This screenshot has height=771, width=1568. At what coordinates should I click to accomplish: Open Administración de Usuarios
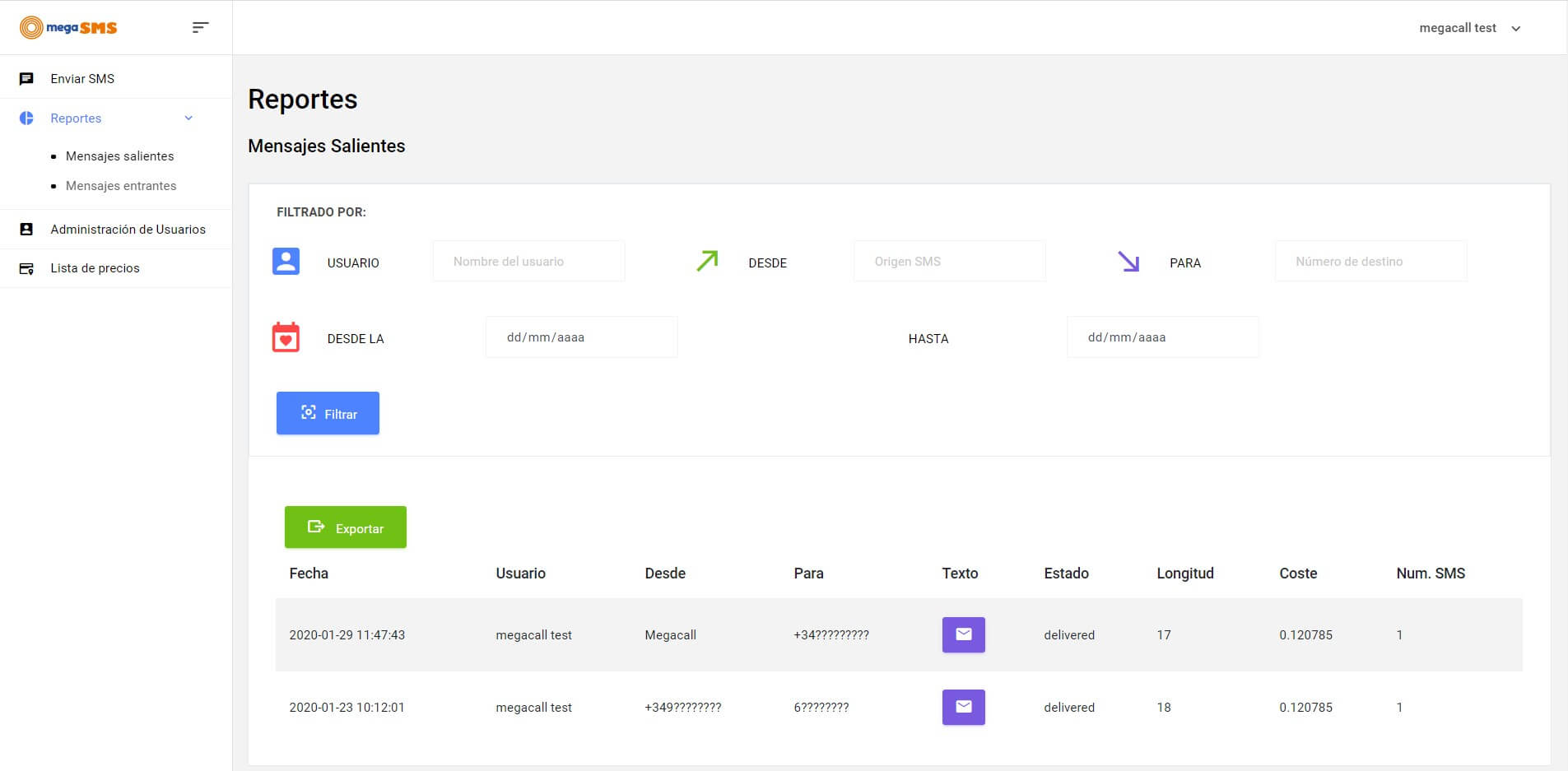click(128, 230)
